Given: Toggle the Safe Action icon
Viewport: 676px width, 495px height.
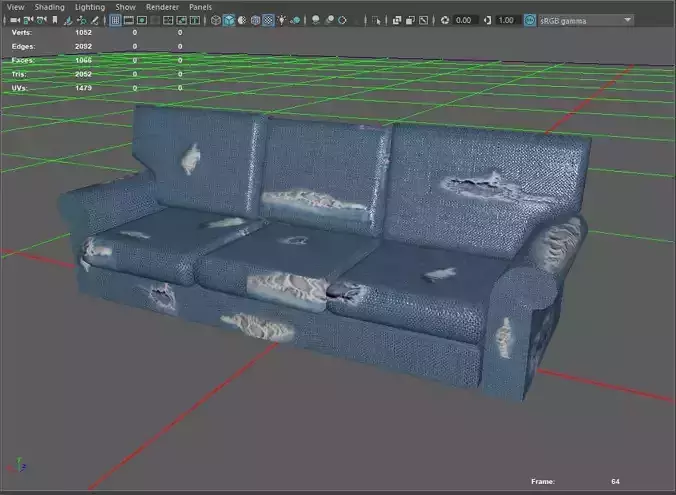Looking at the screenshot, I should 182,20.
